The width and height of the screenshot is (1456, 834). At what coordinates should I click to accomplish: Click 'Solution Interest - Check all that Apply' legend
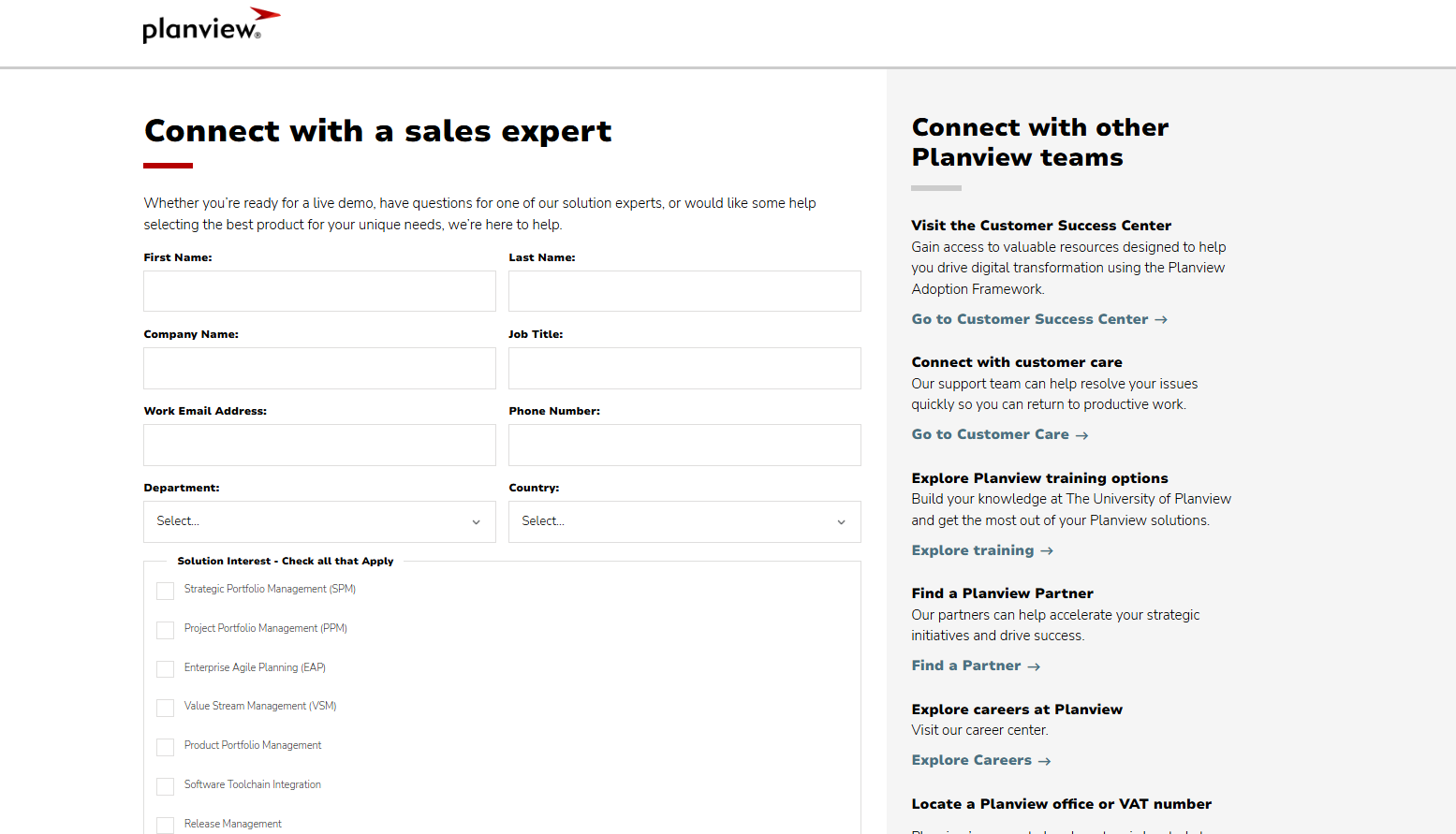click(x=286, y=562)
